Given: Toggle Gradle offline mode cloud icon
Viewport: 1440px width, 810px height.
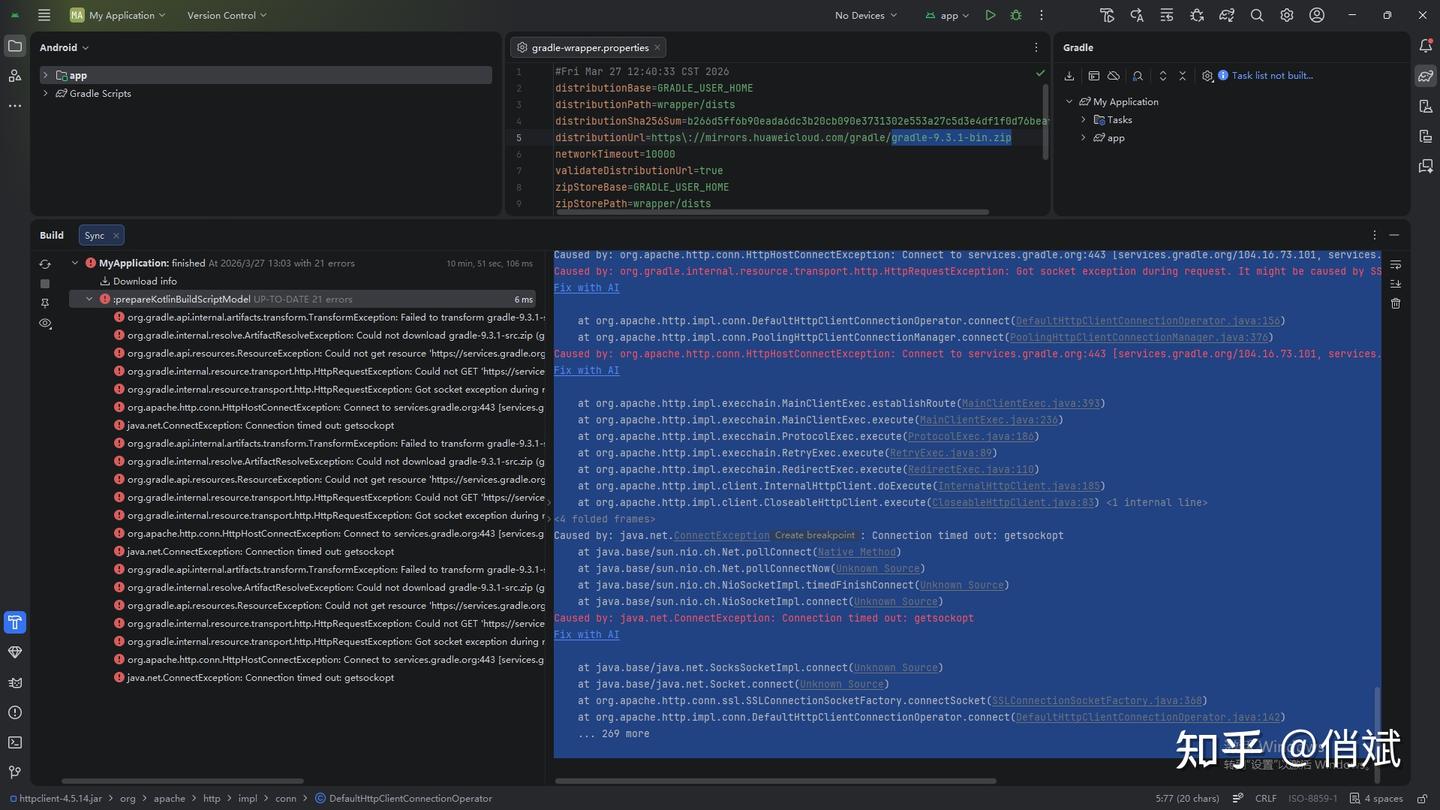Looking at the screenshot, I should (x=1113, y=76).
